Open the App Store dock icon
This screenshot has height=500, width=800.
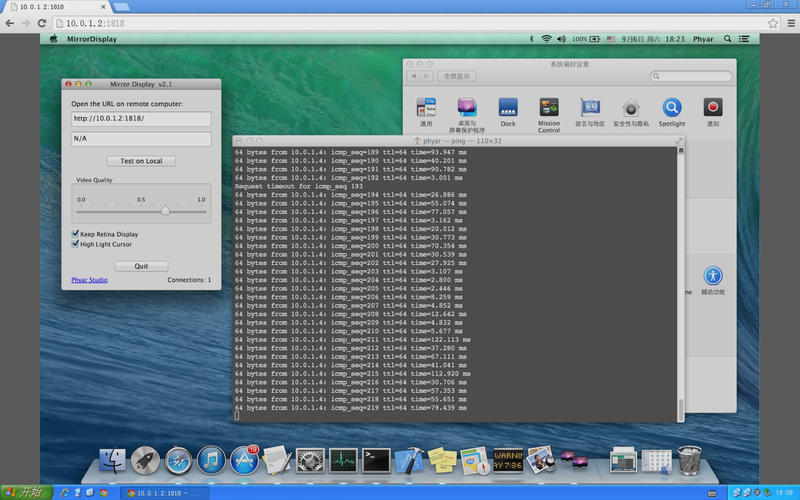point(244,461)
